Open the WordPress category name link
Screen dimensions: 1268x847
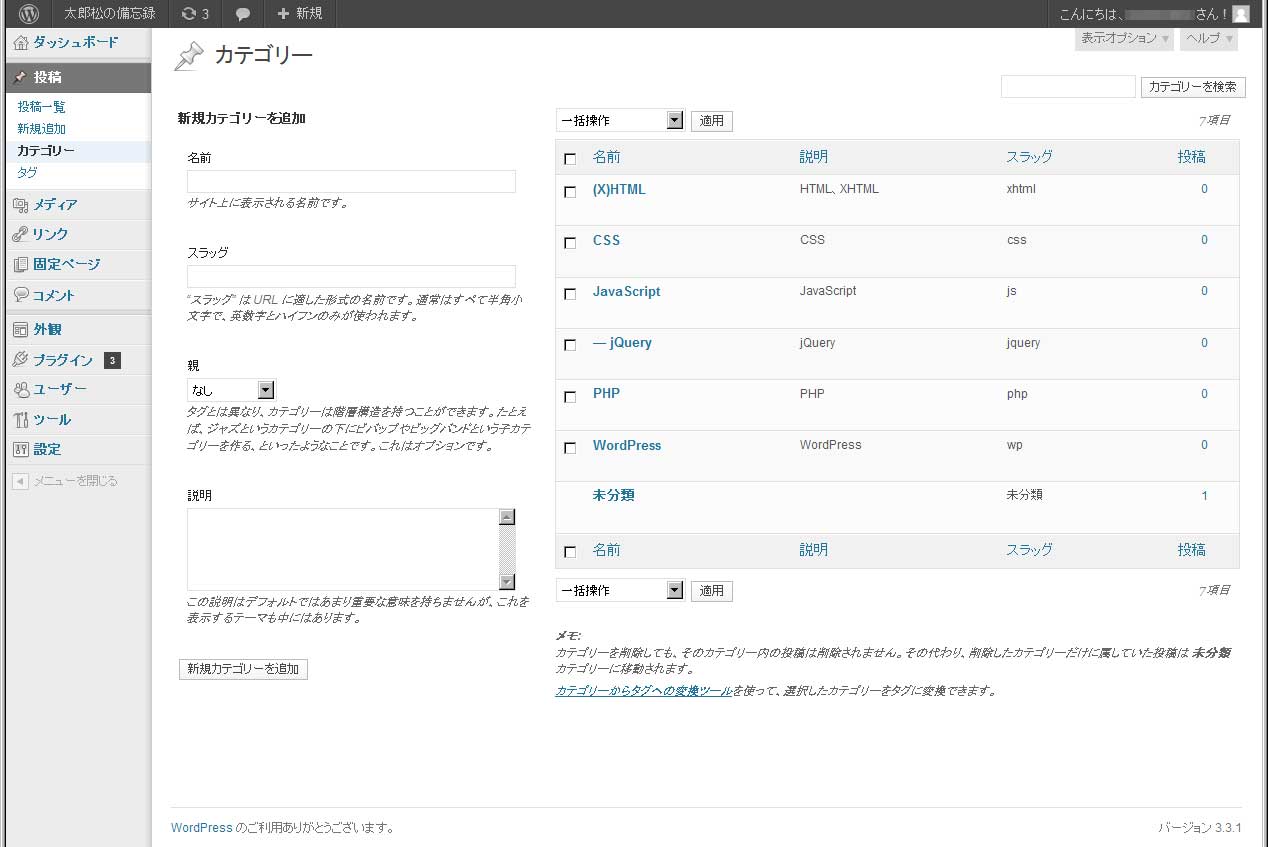tap(627, 445)
